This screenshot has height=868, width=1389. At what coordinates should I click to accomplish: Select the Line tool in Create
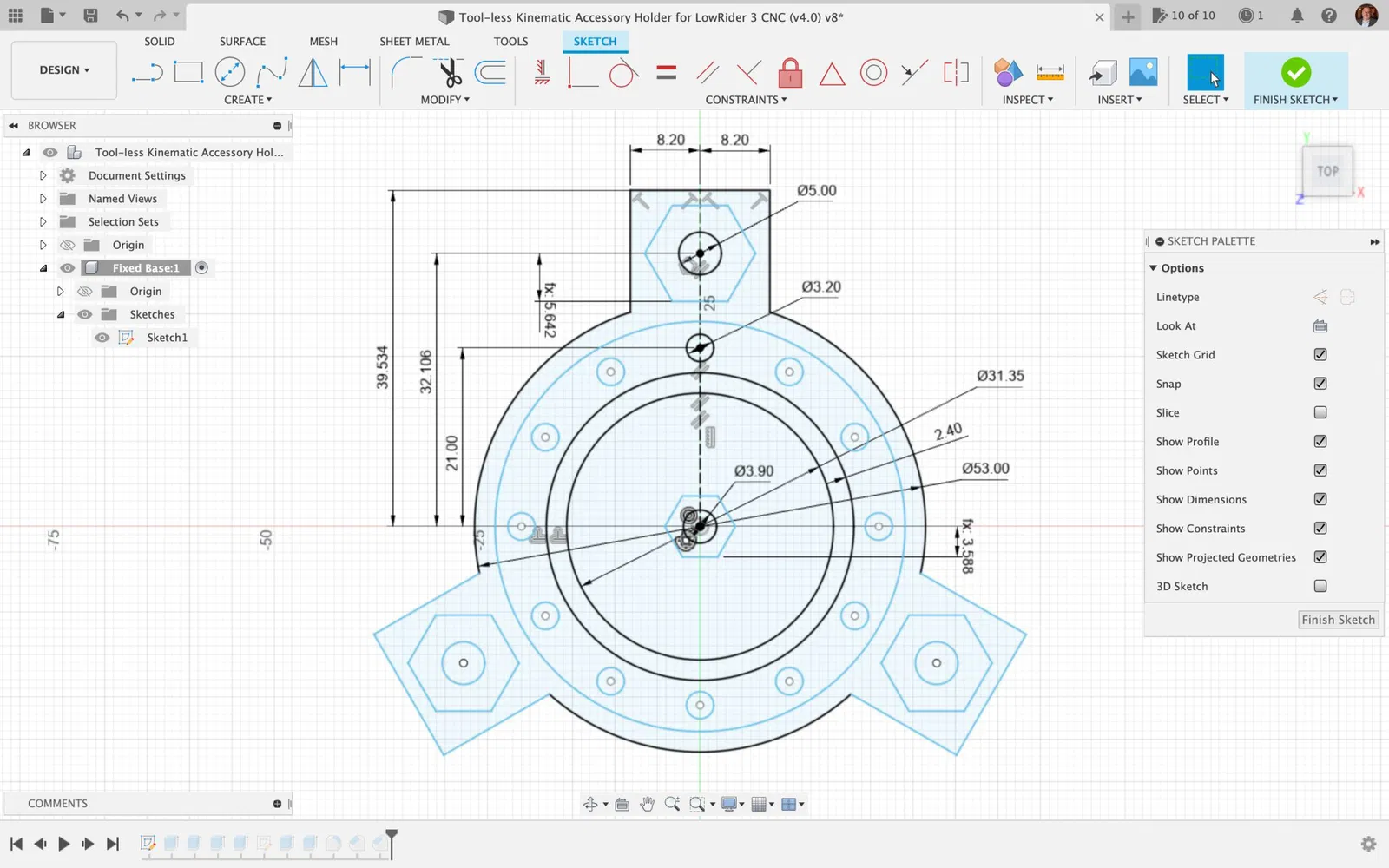pyautogui.click(x=147, y=73)
